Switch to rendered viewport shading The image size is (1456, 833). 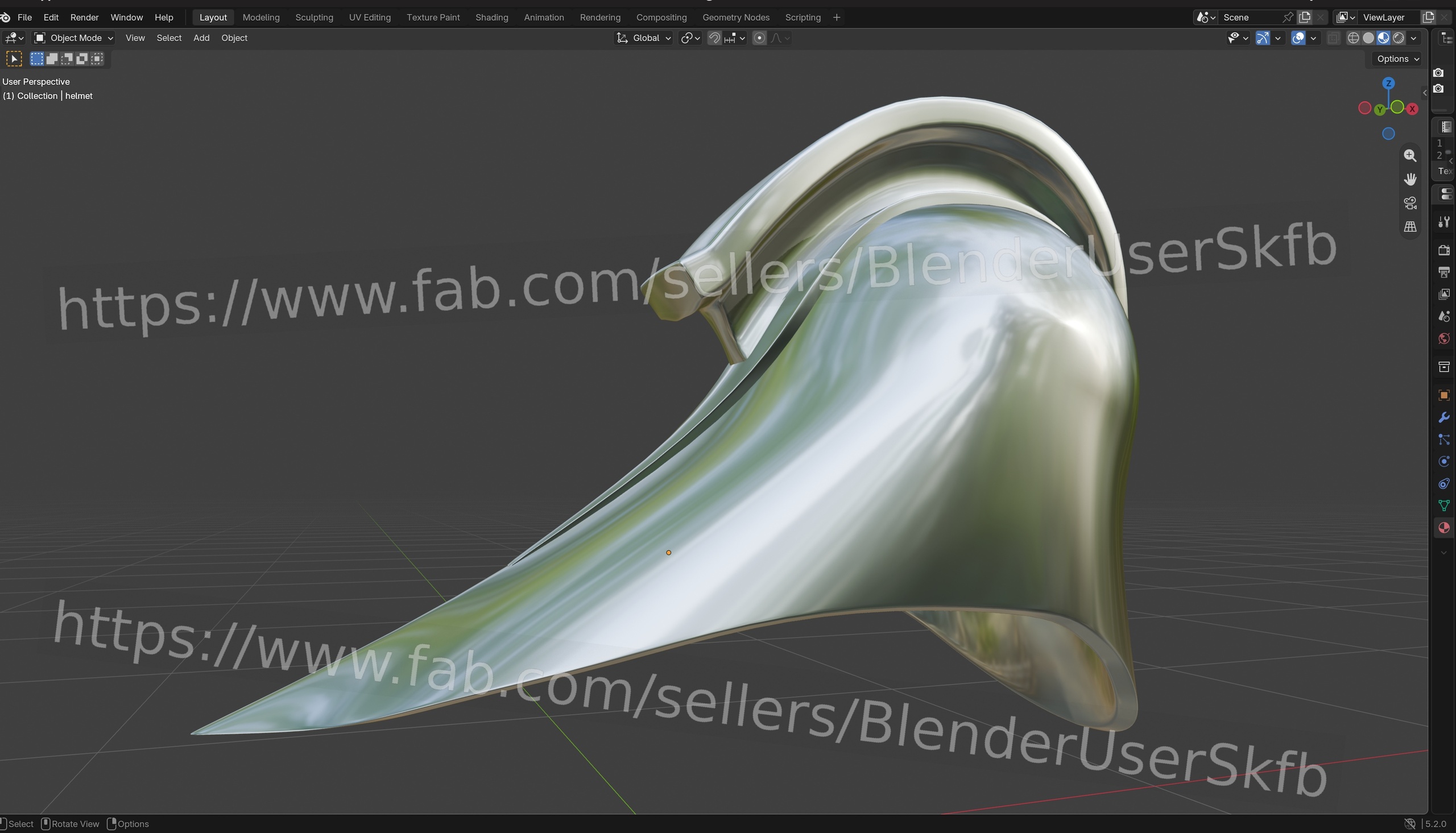1398,38
